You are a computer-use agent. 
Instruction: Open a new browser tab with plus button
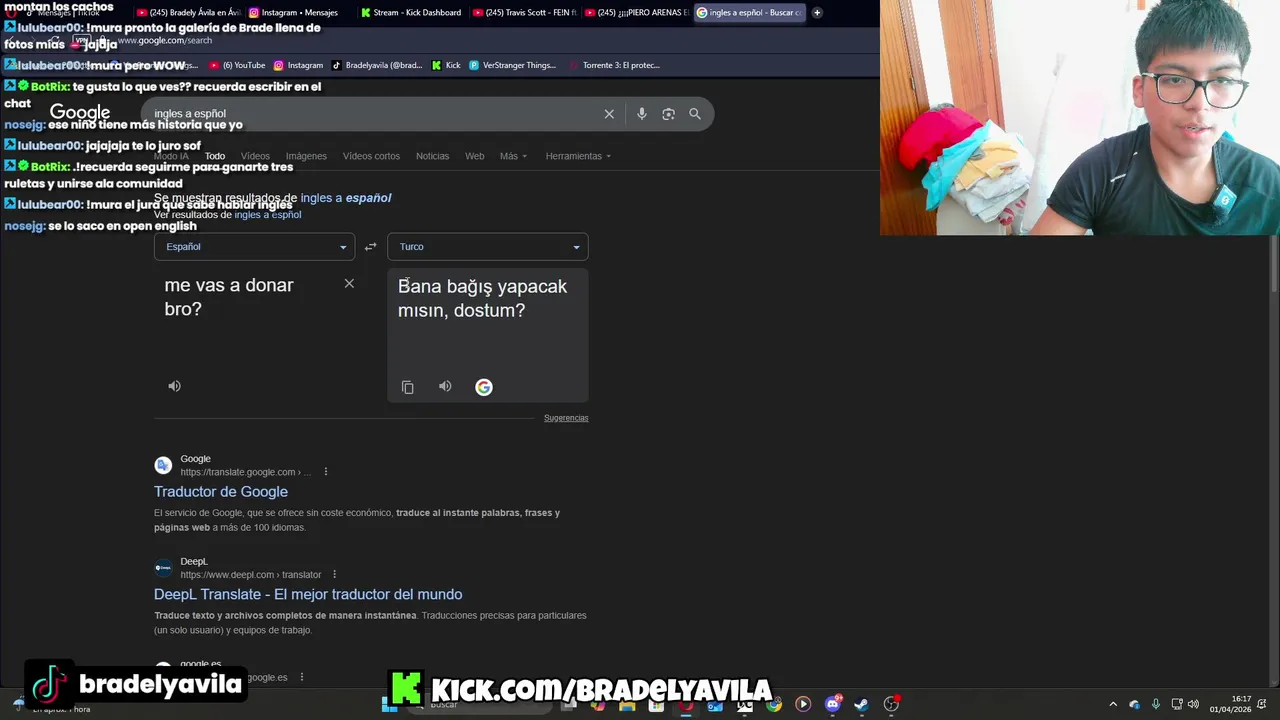[817, 13]
